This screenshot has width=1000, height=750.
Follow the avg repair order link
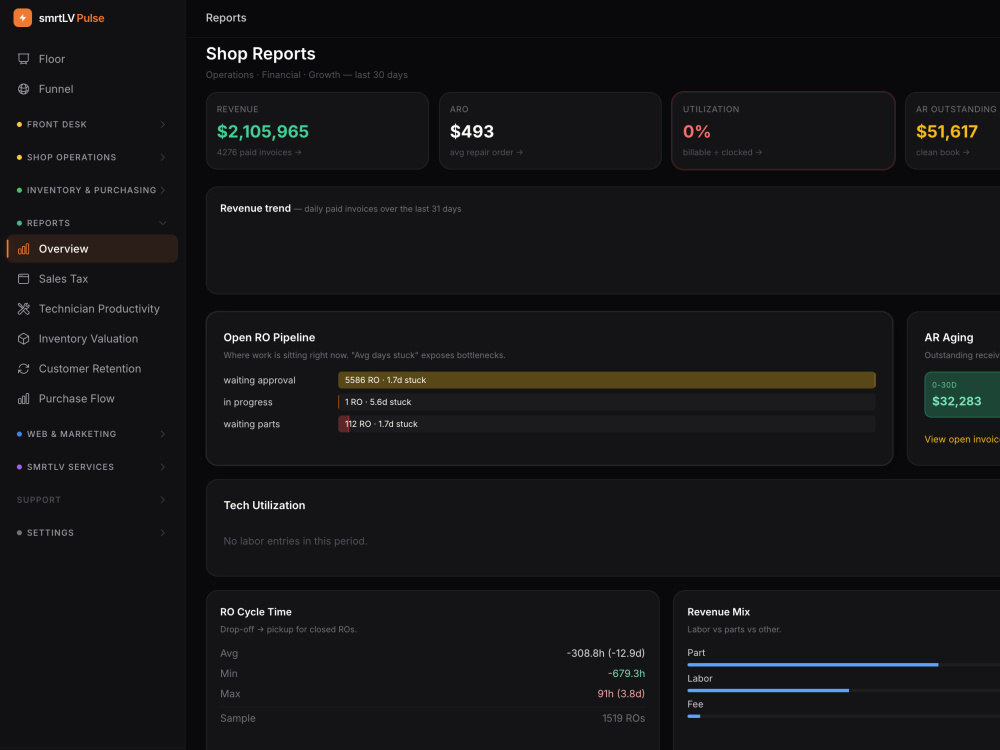pos(486,152)
